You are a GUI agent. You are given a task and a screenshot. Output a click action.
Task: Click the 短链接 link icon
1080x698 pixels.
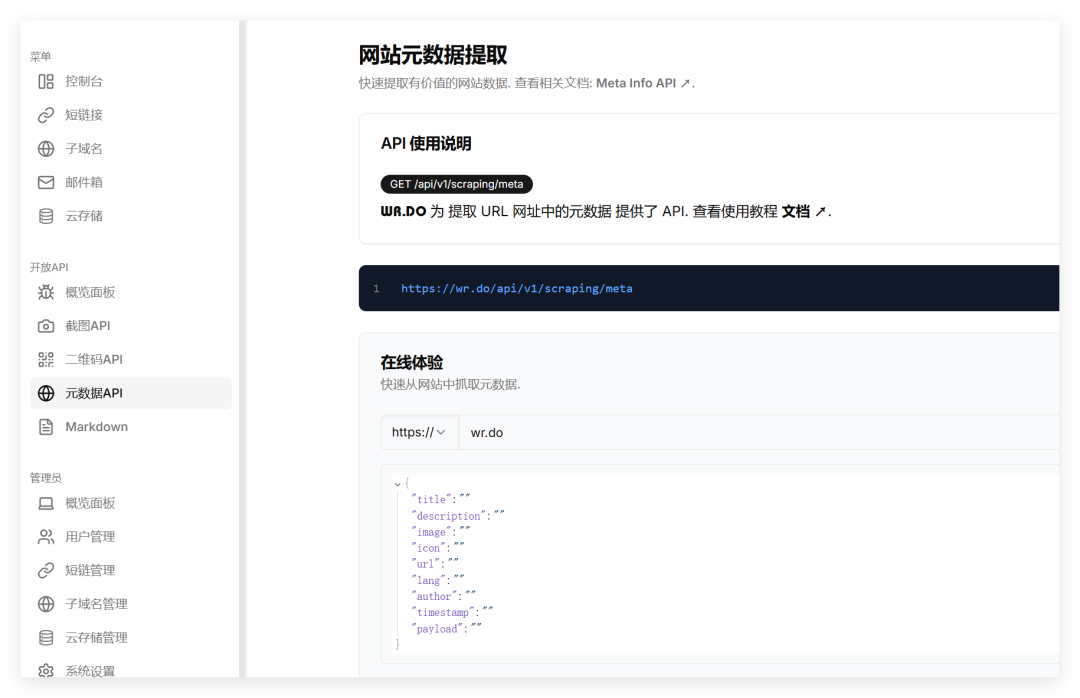click(x=46, y=115)
